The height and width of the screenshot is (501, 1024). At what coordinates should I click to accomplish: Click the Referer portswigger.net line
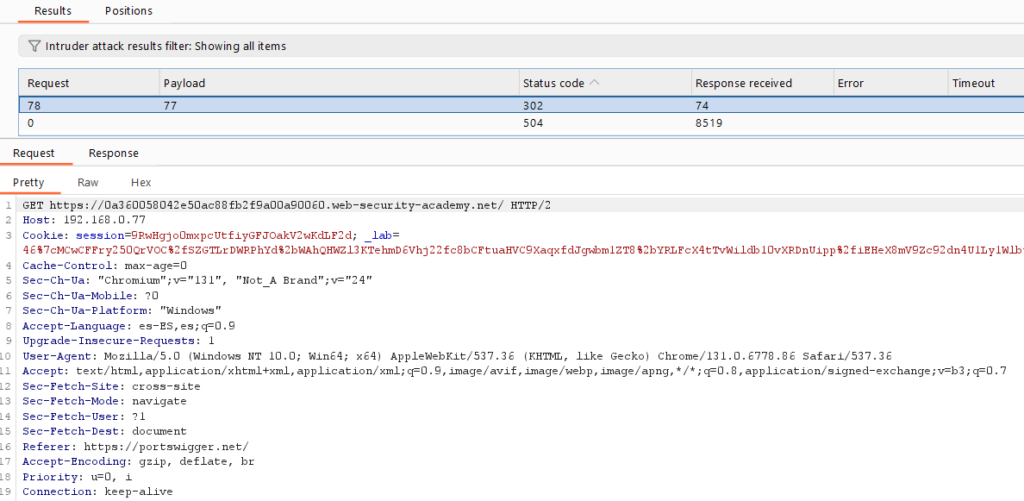(135, 447)
